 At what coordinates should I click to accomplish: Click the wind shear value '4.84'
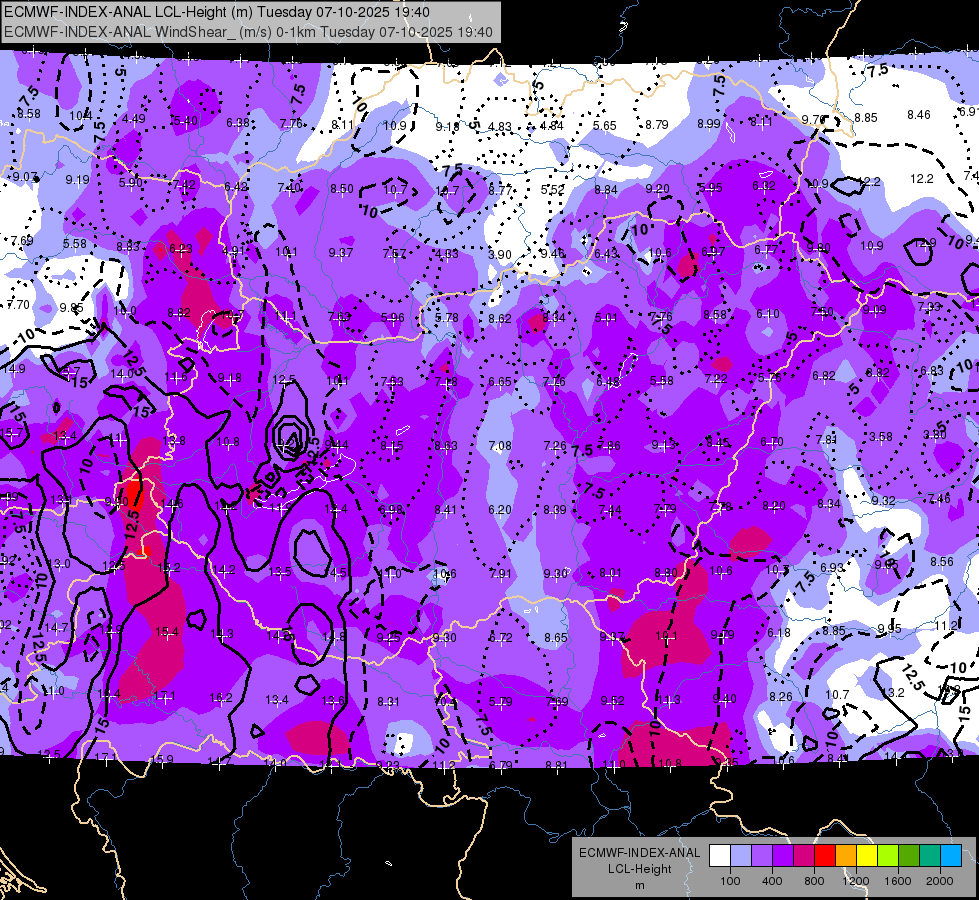point(552,126)
